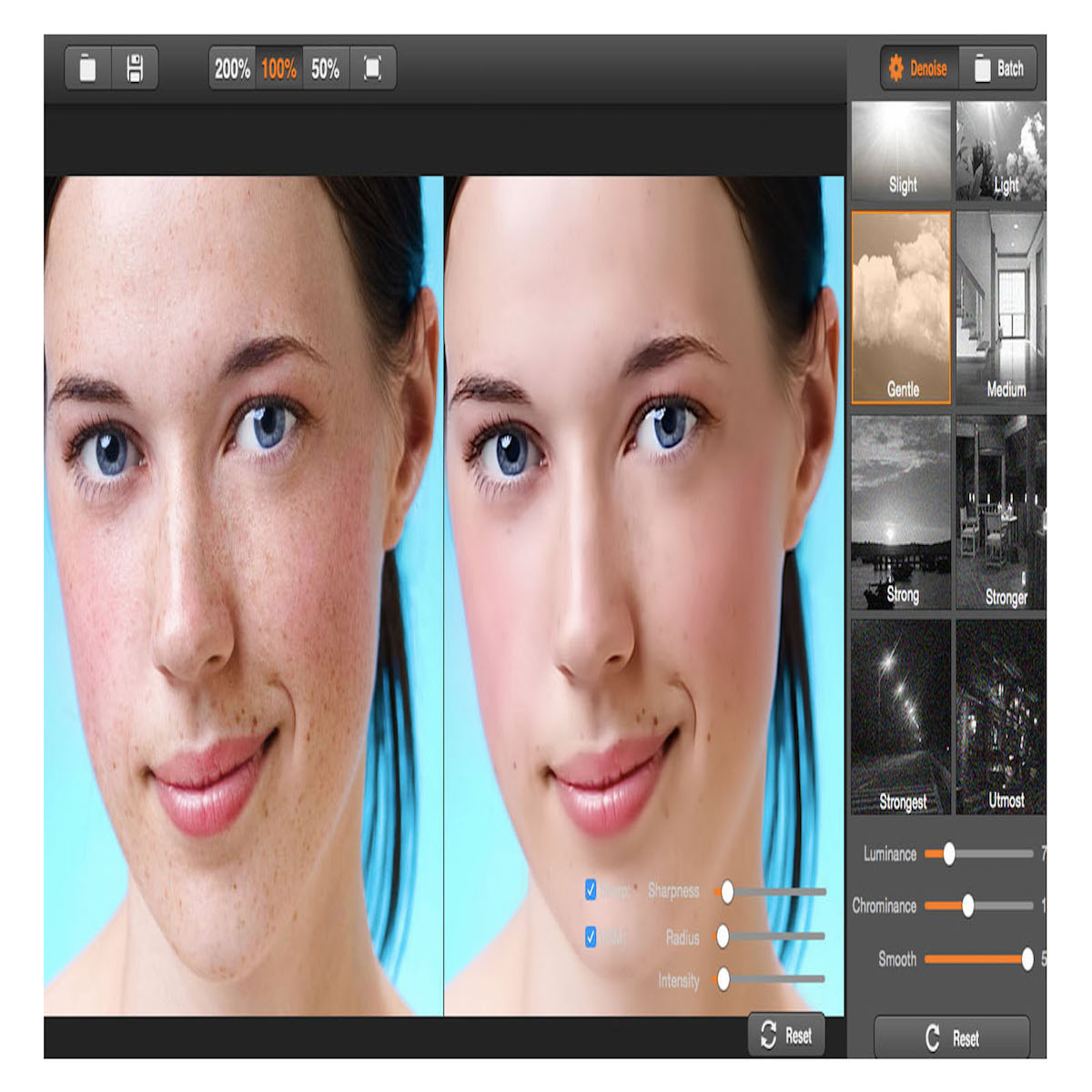Viewport: 1092px width, 1092px height.
Task: Switch to the Batch tab
Action: click(x=998, y=68)
